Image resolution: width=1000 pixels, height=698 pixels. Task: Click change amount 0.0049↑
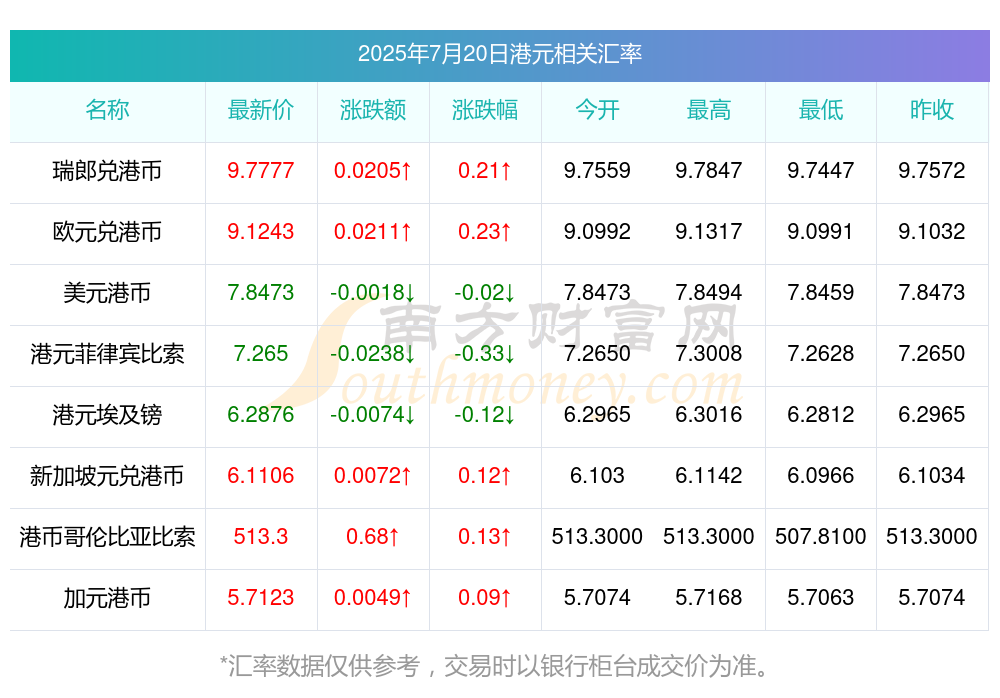[x=373, y=598]
